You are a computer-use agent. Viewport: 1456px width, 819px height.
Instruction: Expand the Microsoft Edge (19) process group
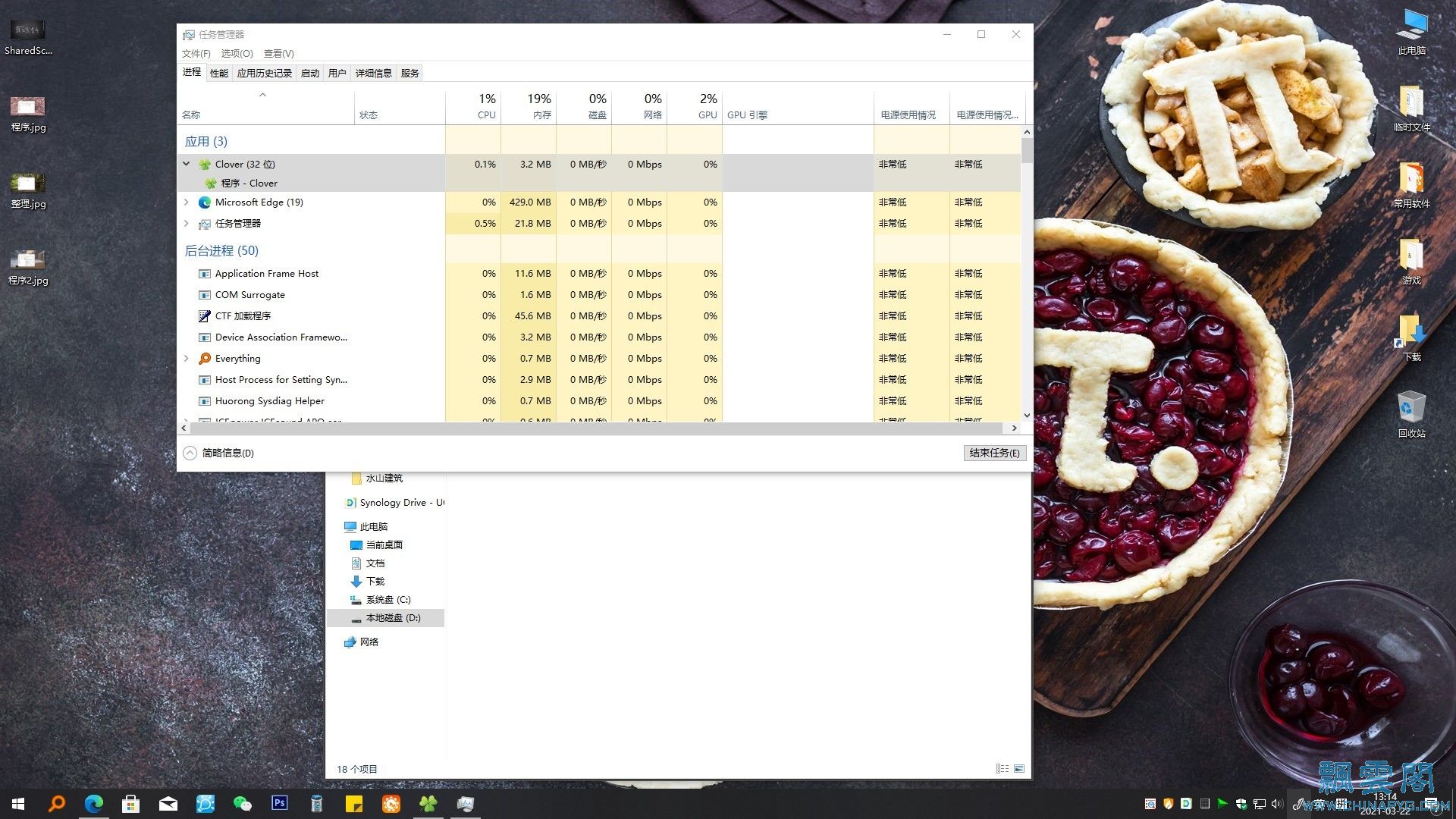click(x=187, y=202)
